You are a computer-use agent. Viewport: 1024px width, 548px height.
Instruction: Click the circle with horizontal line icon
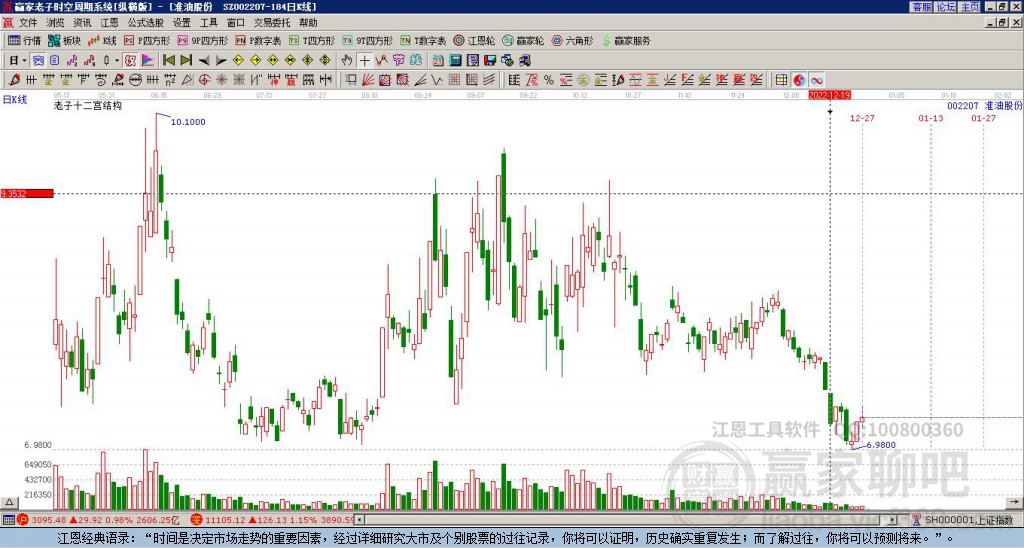(x=135, y=80)
